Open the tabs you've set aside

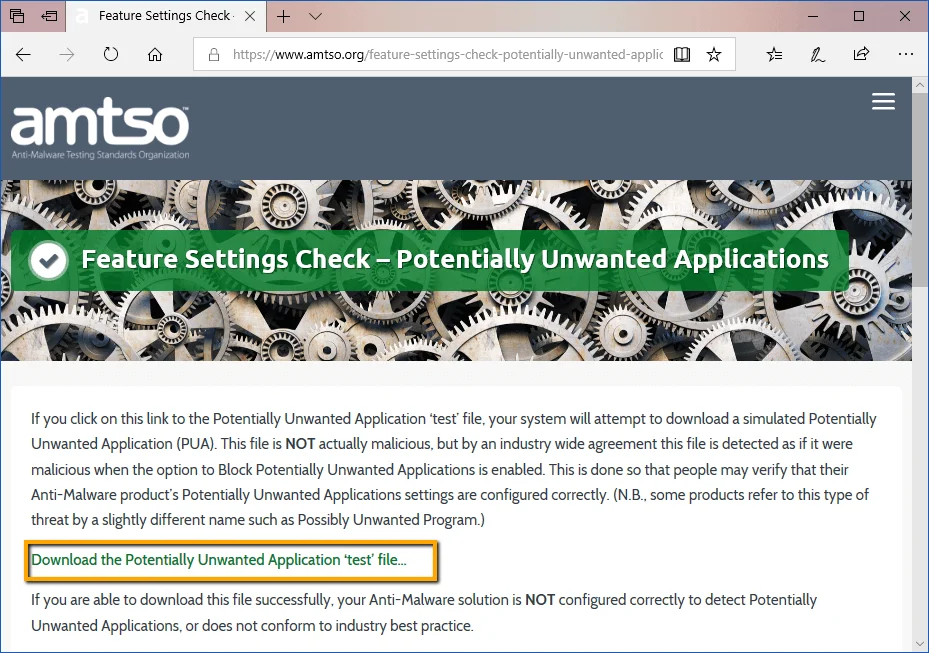click(17, 16)
